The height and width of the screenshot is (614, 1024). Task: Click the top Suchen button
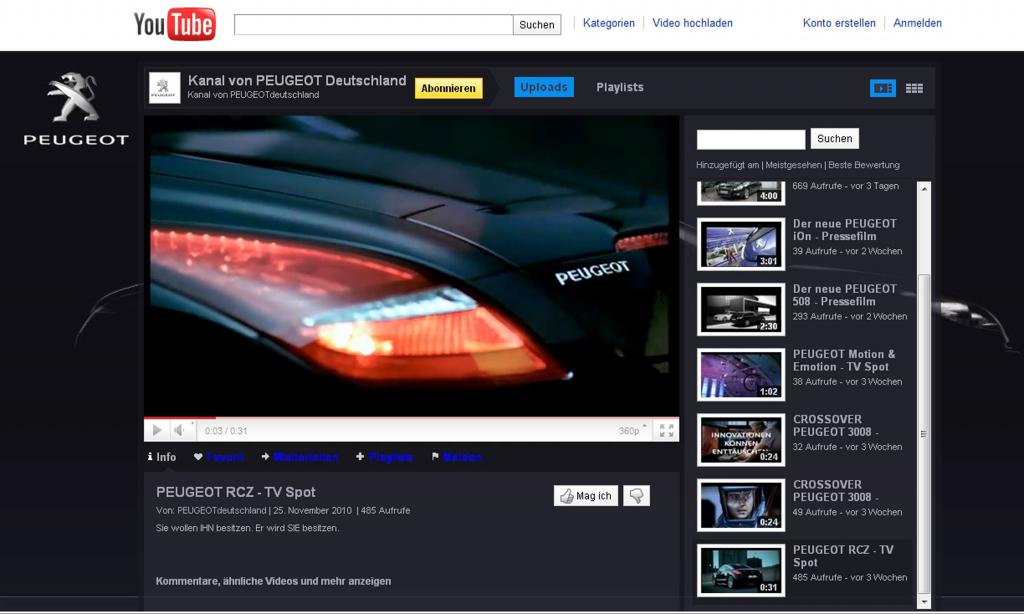click(537, 24)
